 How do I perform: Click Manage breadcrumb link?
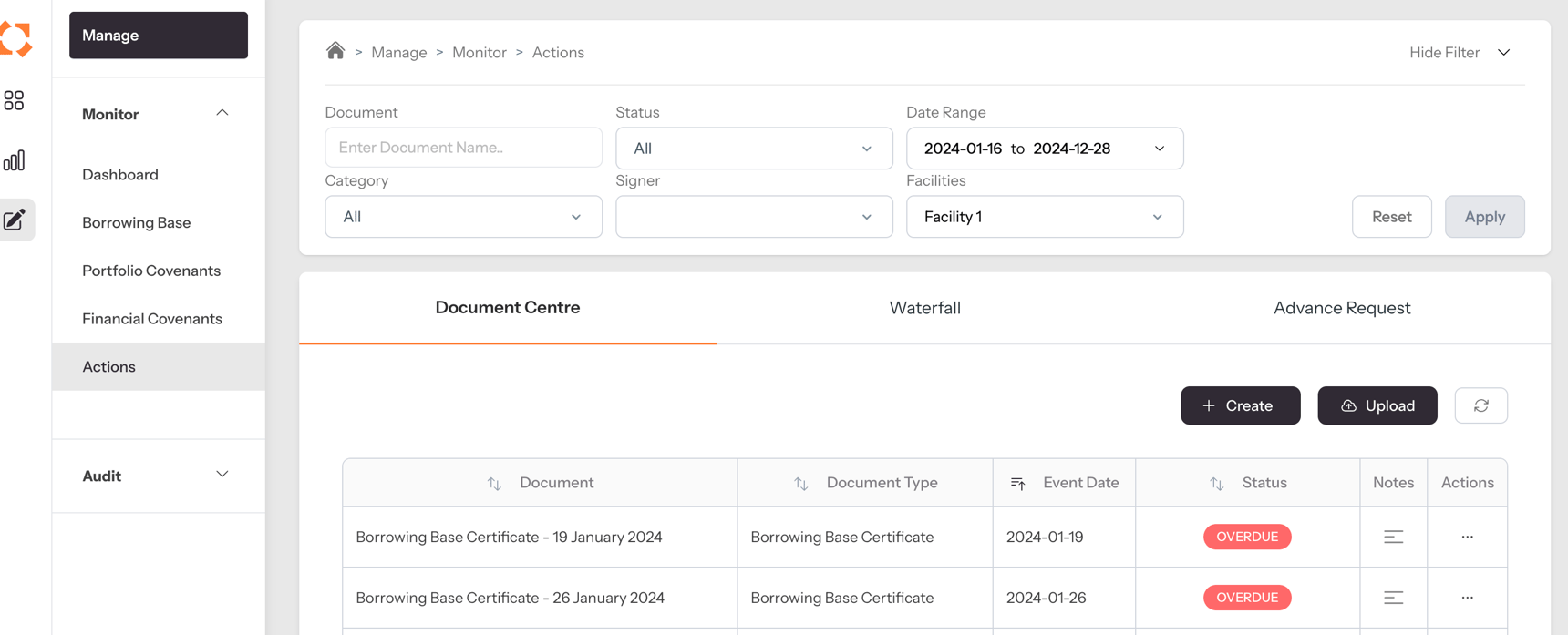tap(399, 53)
